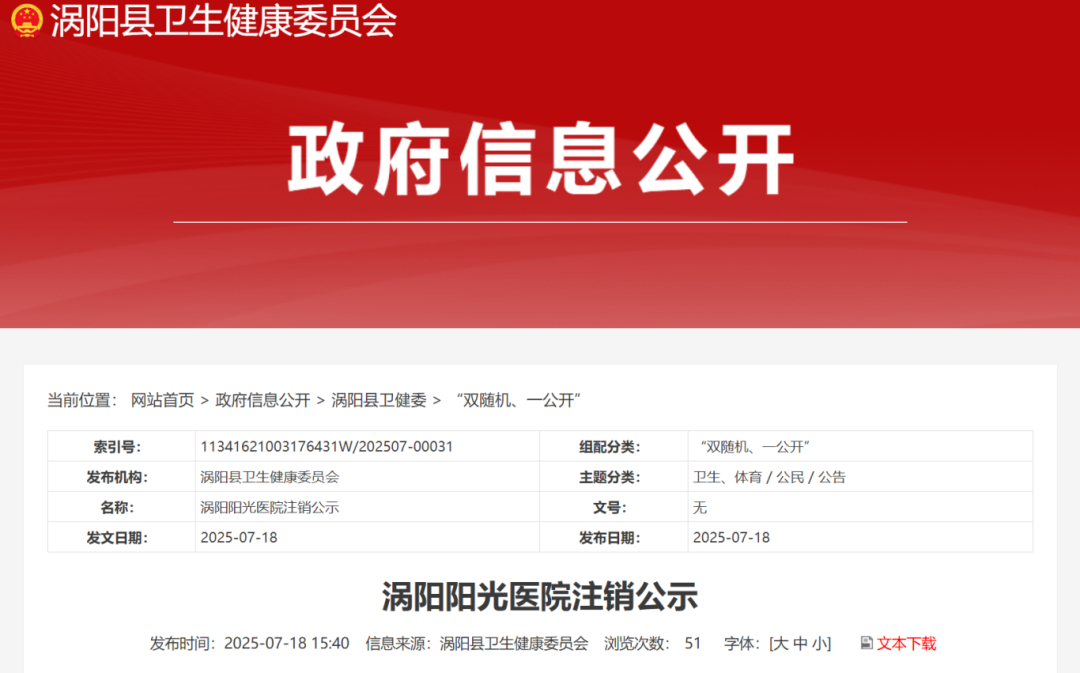Viewport: 1080px width, 673px height.
Task: Open 涡阳县卫健委 breadcrumb link
Action: (x=379, y=400)
